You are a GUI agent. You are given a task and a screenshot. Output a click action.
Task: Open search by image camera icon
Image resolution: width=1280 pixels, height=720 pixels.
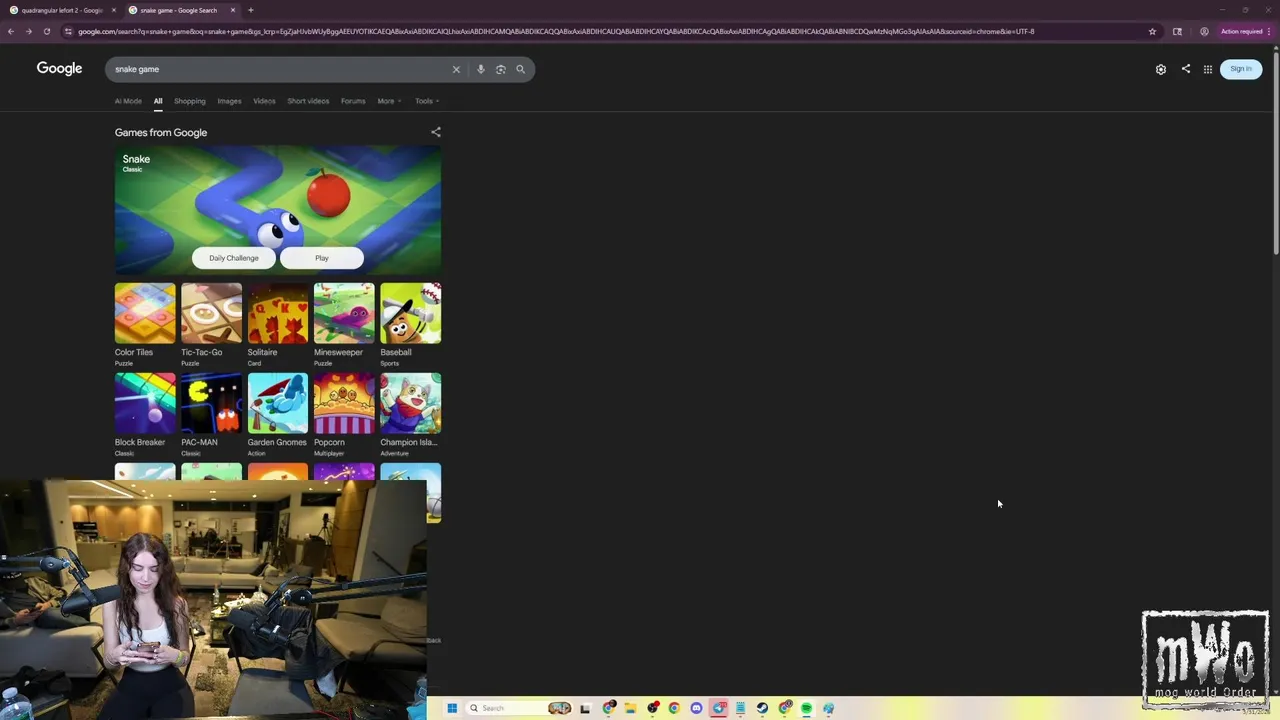pos(501,69)
